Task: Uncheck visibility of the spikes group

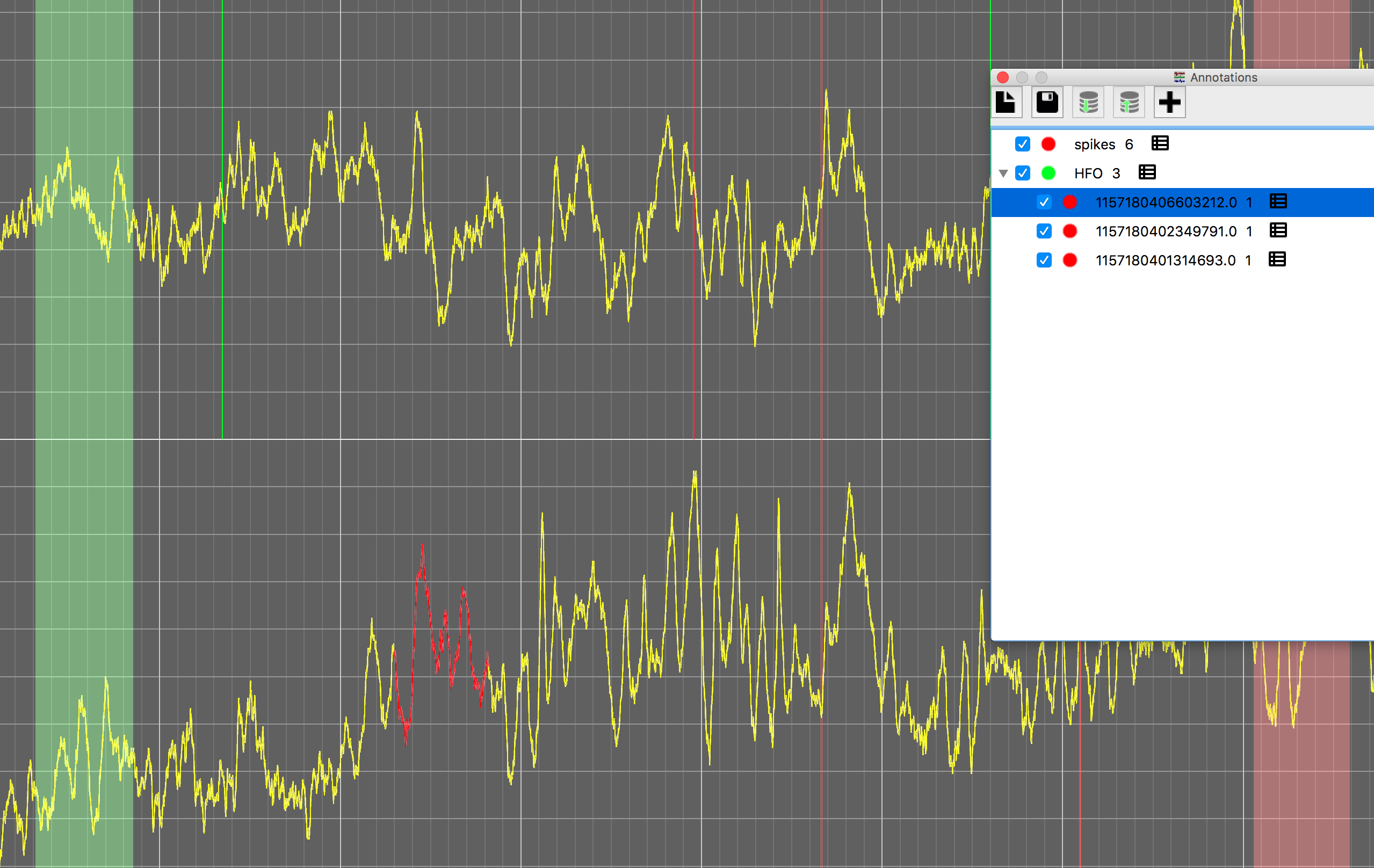Action: 1022,144
